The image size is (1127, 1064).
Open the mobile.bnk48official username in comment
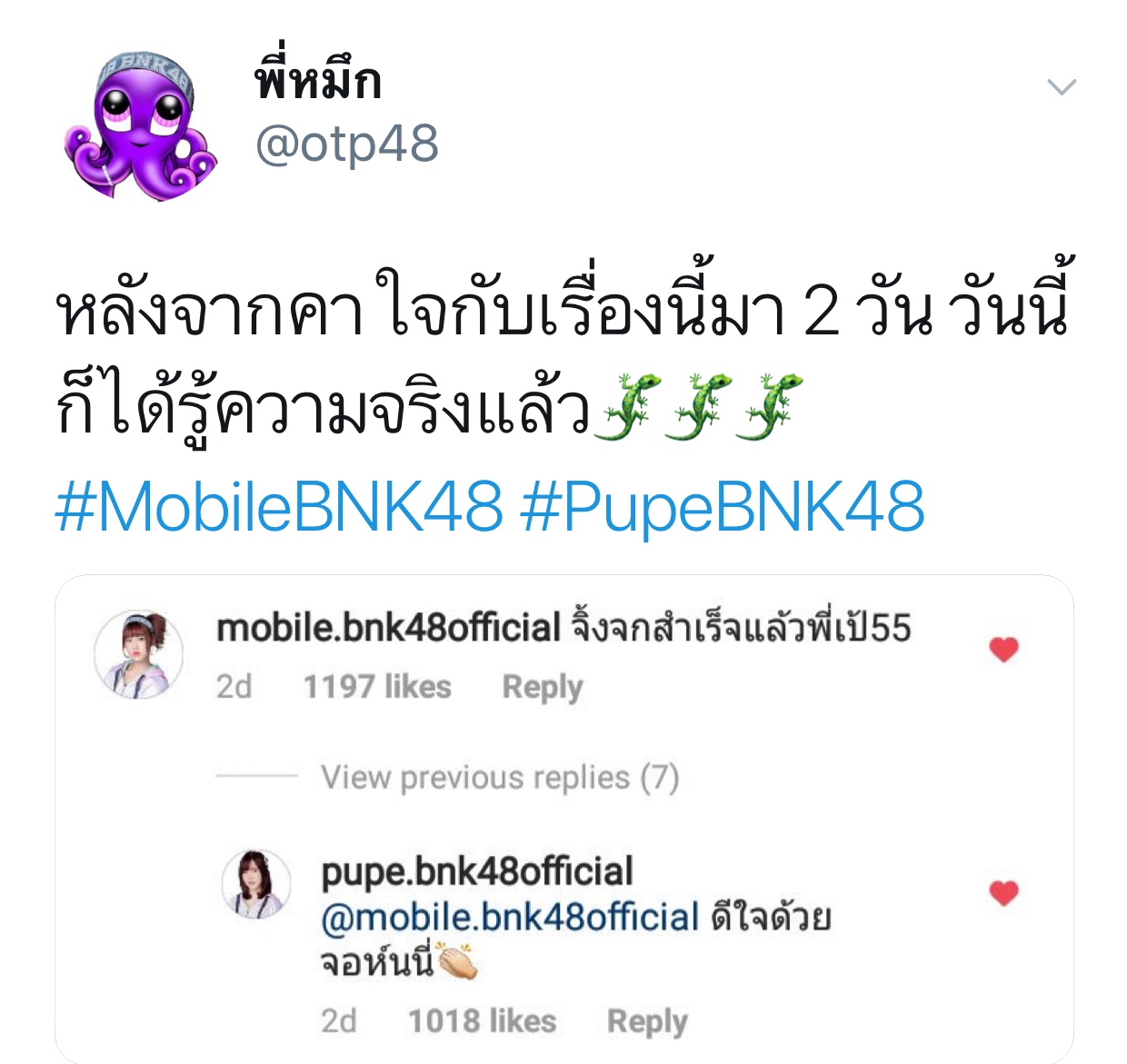click(388, 628)
